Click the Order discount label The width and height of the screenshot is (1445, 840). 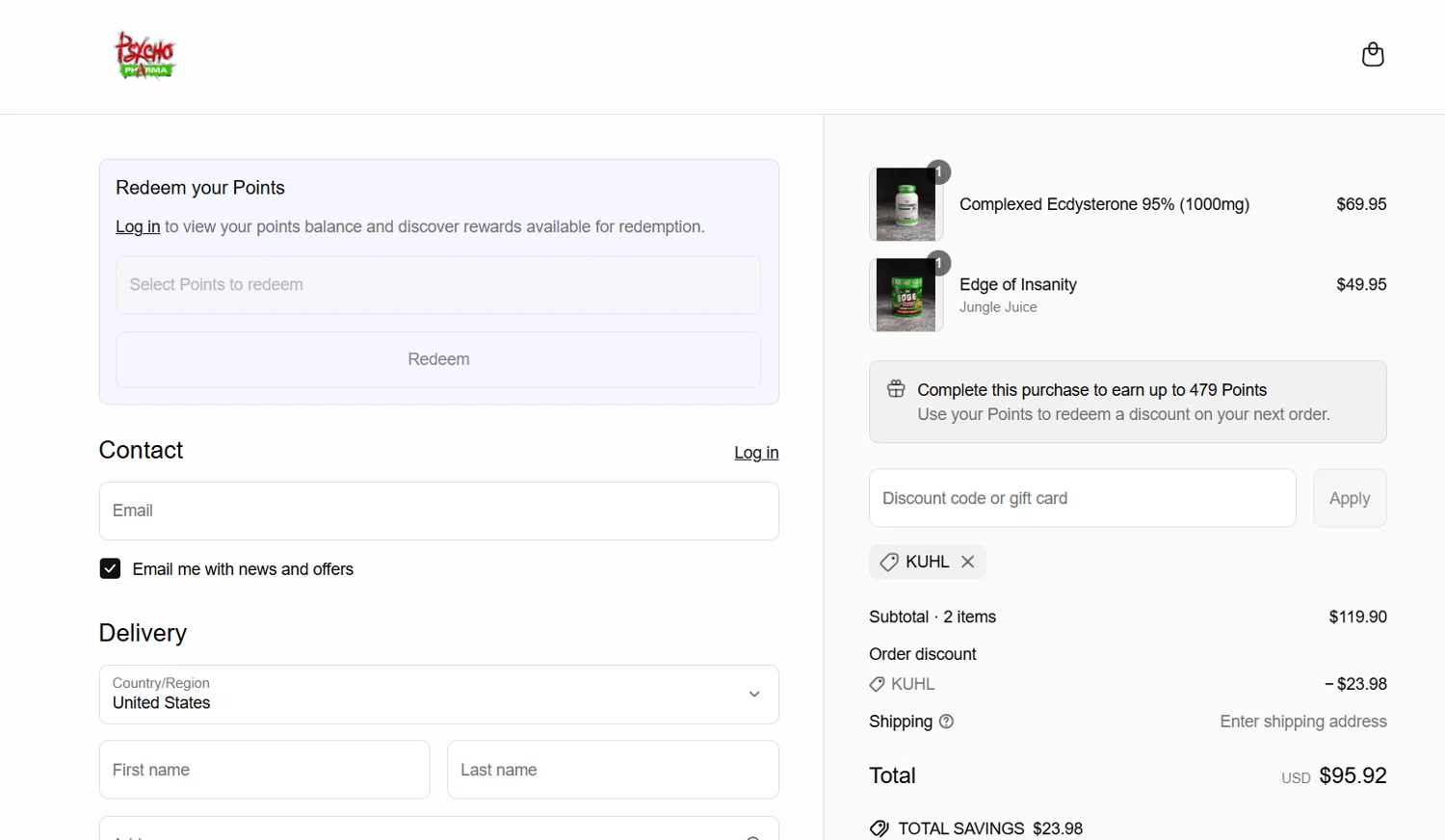point(922,654)
